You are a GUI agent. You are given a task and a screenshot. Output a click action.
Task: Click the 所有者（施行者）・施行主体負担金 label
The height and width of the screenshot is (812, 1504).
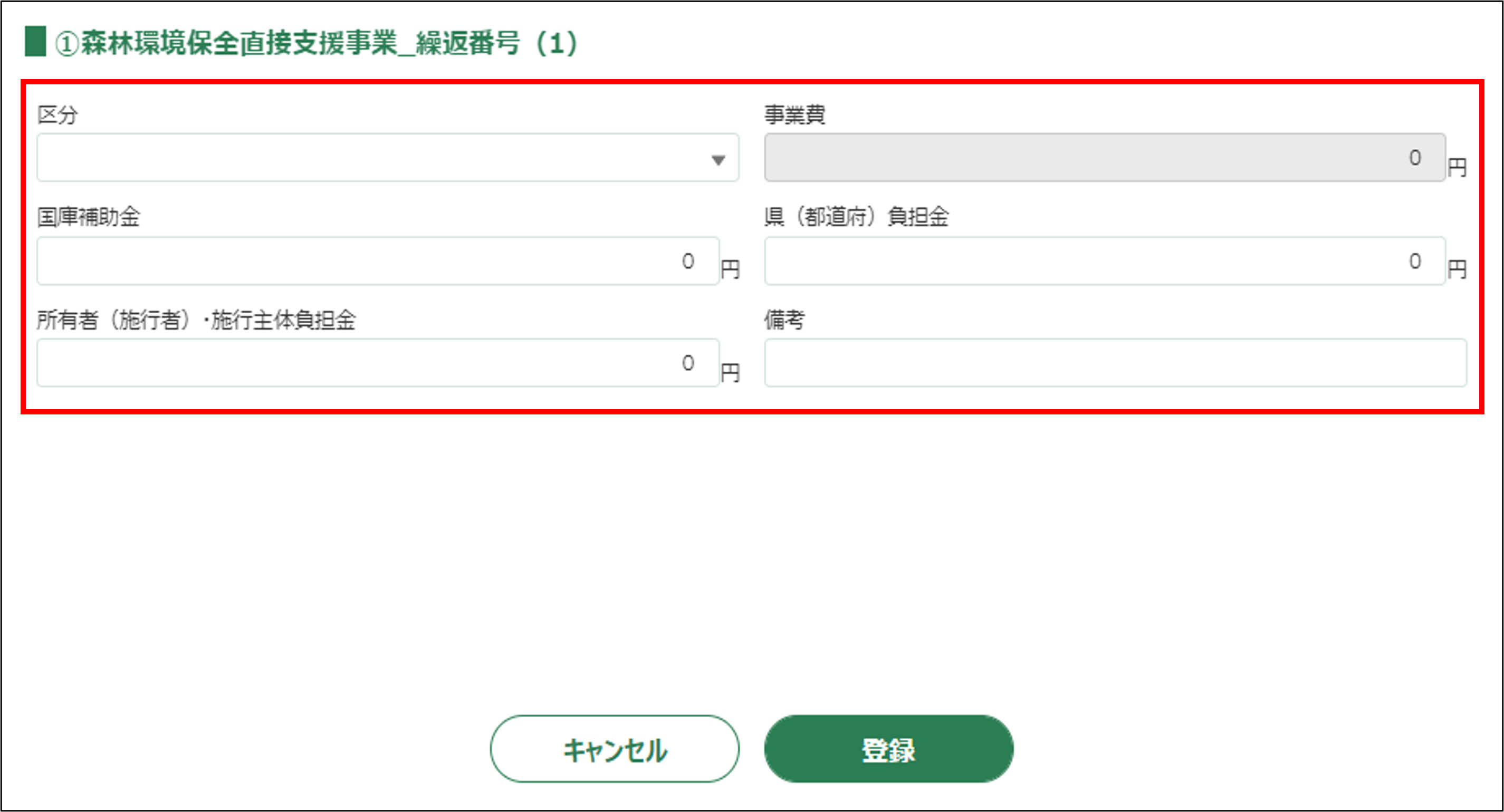tap(196, 320)
